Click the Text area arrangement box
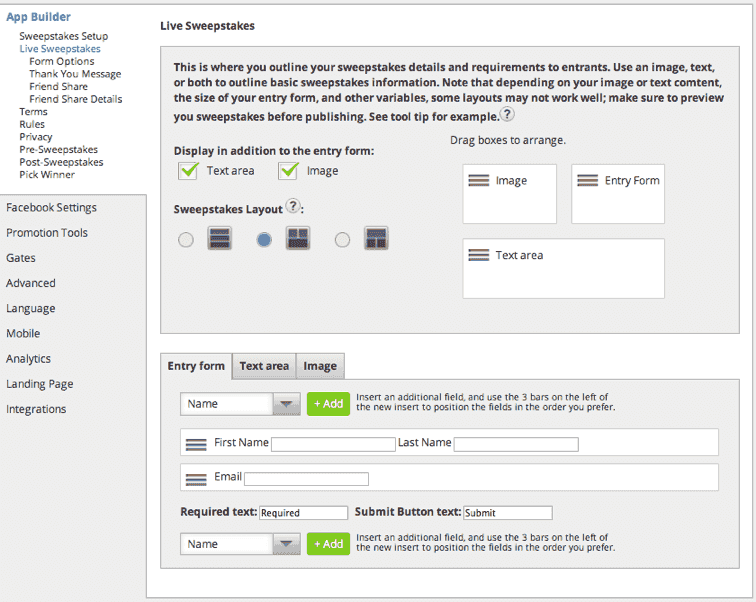Image resolution: width=756 pixels, height=602 pixels. (564, 268)
